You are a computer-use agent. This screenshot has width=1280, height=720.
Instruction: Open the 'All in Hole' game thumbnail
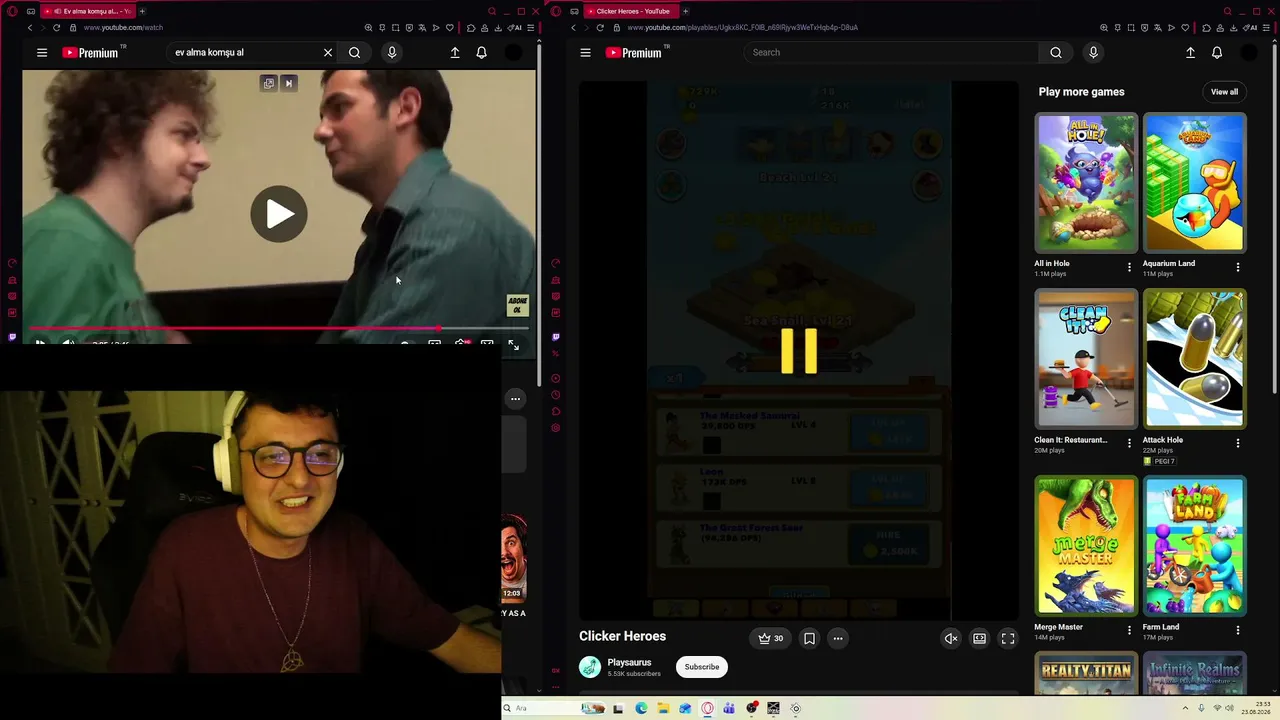(1086, 182)
